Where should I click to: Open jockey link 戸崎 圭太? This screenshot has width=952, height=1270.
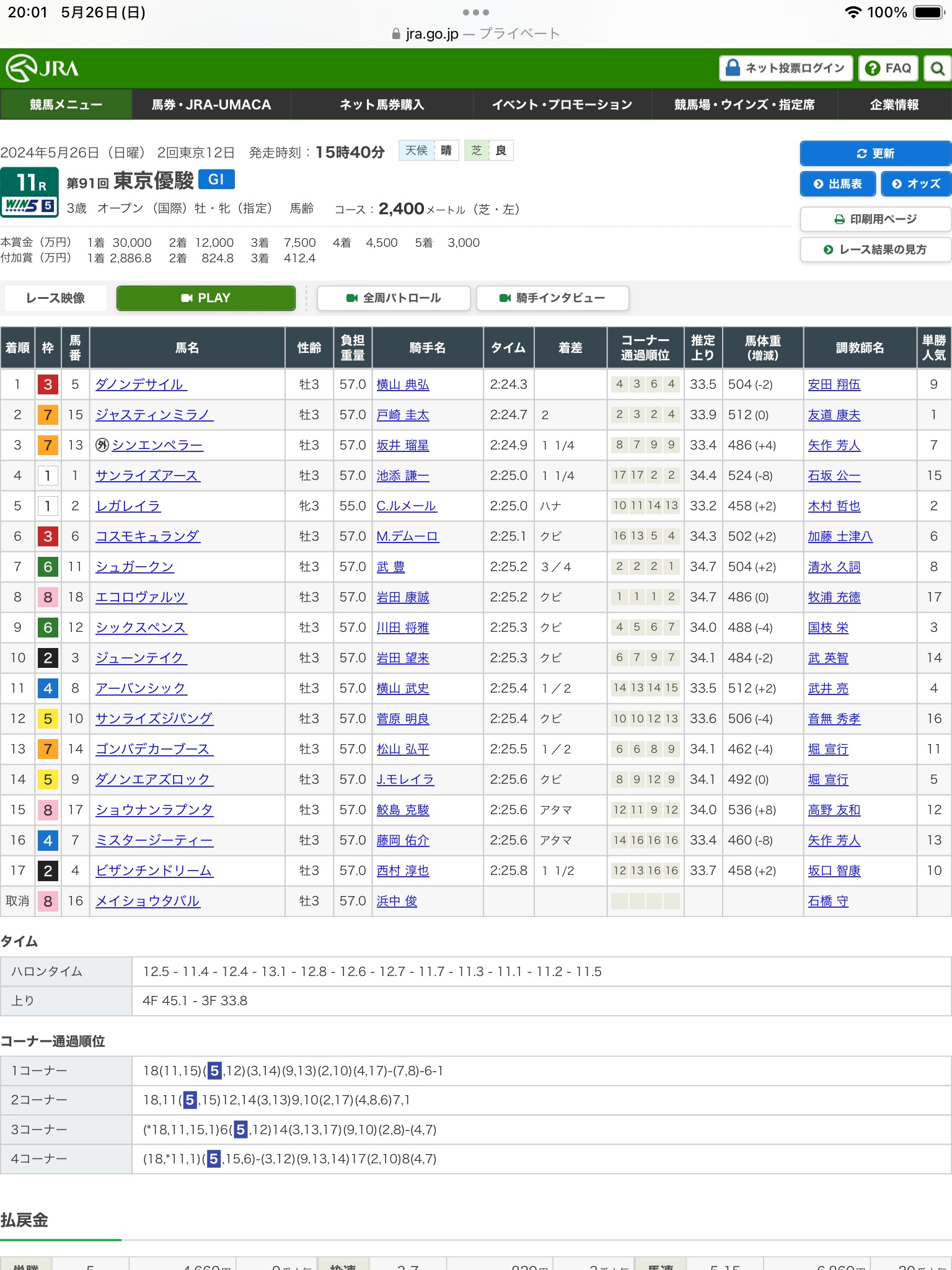[x=403, y=415]
